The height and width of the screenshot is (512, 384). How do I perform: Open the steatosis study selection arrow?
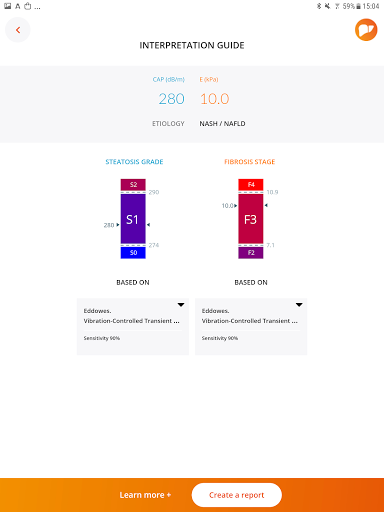[181, 305]
